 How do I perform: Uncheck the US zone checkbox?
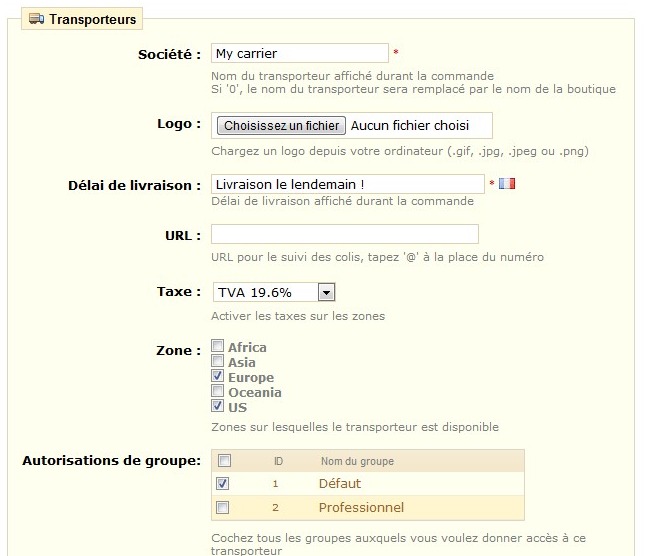point(217,405)
